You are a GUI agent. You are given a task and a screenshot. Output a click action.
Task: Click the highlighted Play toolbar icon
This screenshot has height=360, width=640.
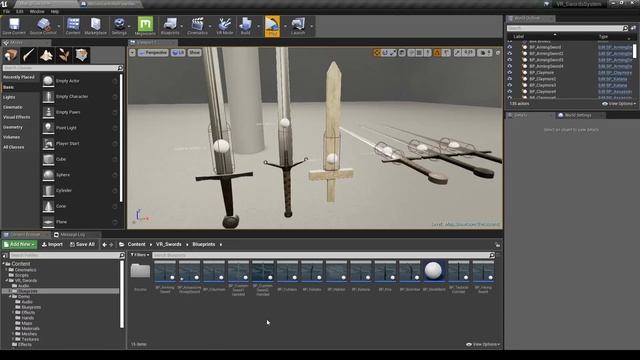(272, 26)
